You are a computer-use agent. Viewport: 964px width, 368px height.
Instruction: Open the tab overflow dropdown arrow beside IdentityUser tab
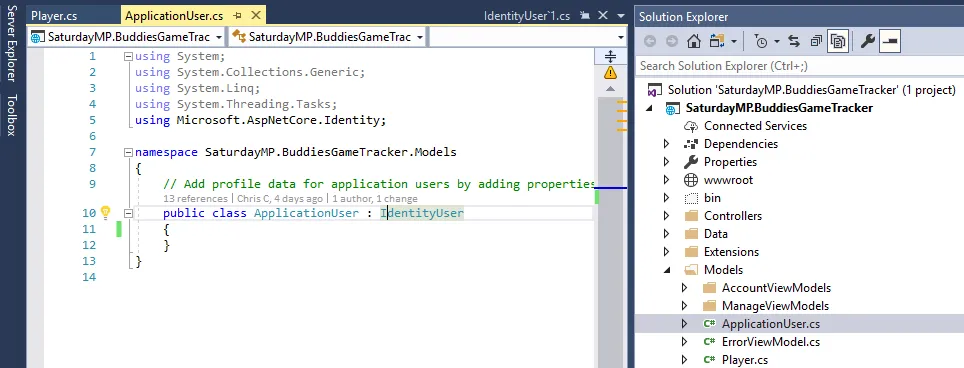[621, 15]
